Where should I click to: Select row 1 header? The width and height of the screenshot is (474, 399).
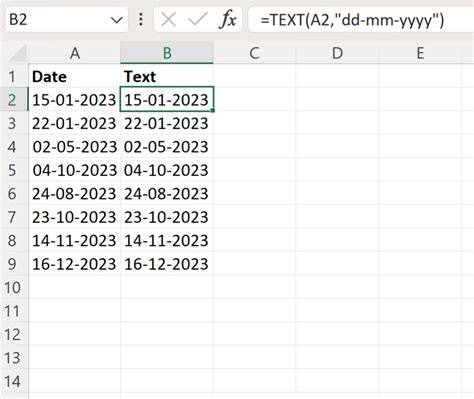pyautogui.click(x=13, y=76)
